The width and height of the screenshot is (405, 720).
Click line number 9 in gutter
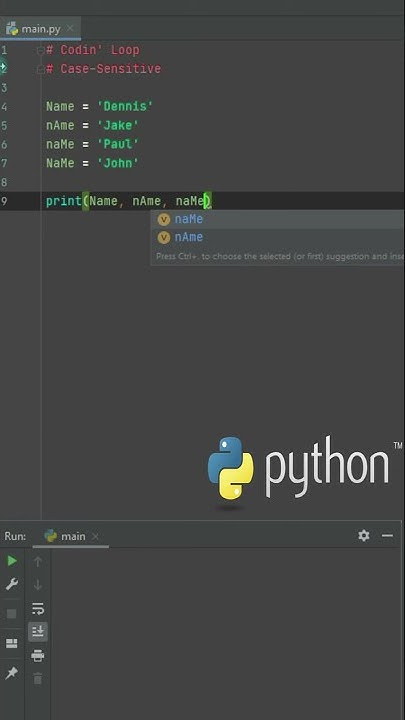[4, 201]
